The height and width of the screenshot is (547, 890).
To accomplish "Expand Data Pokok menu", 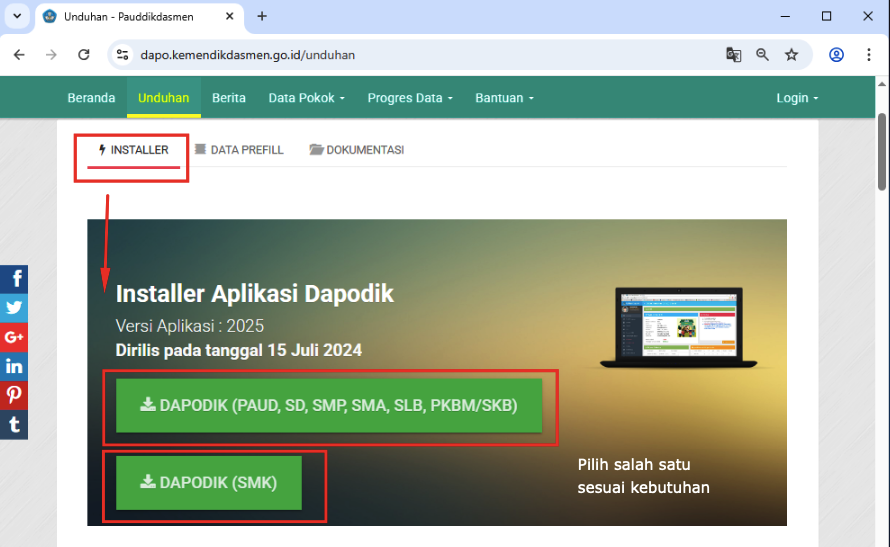I will (307, 98).
